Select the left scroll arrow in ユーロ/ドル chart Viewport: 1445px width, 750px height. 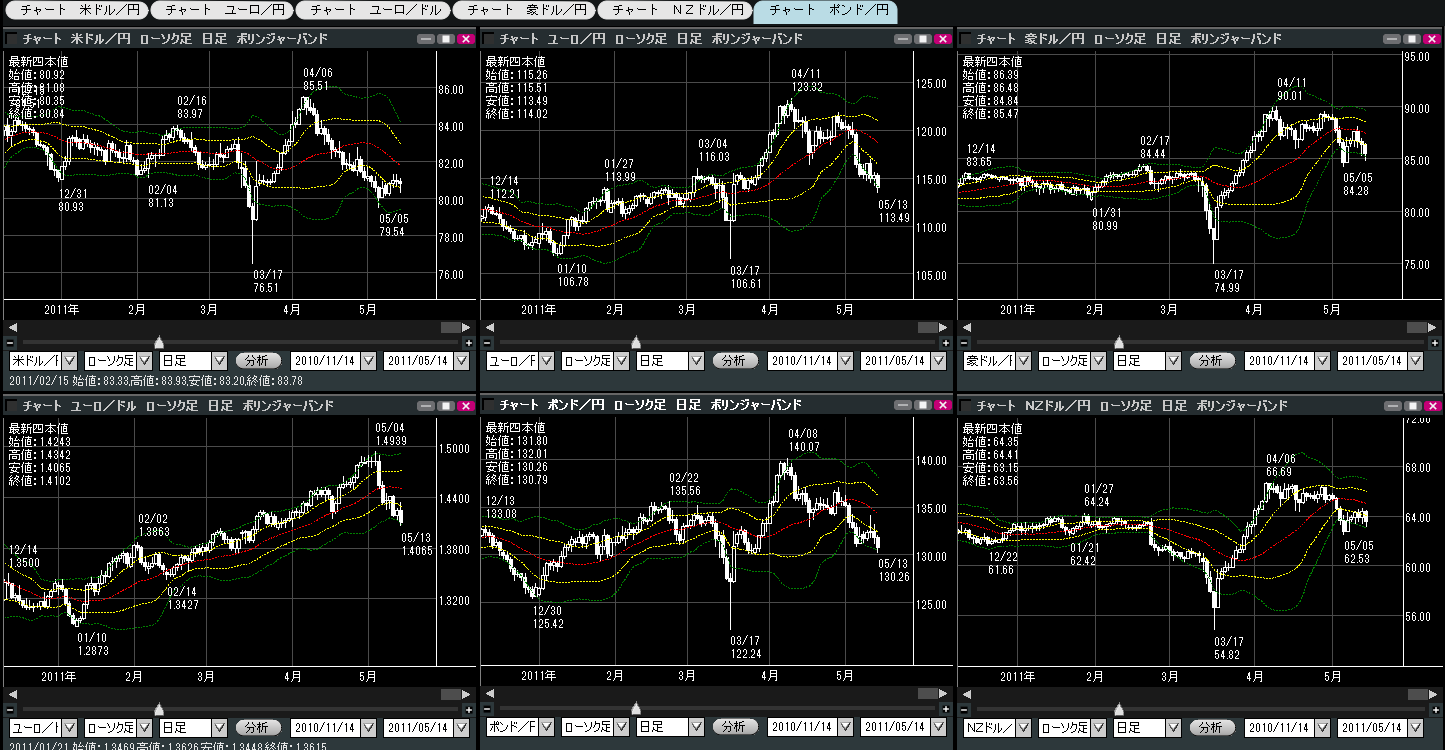point(11,694)
